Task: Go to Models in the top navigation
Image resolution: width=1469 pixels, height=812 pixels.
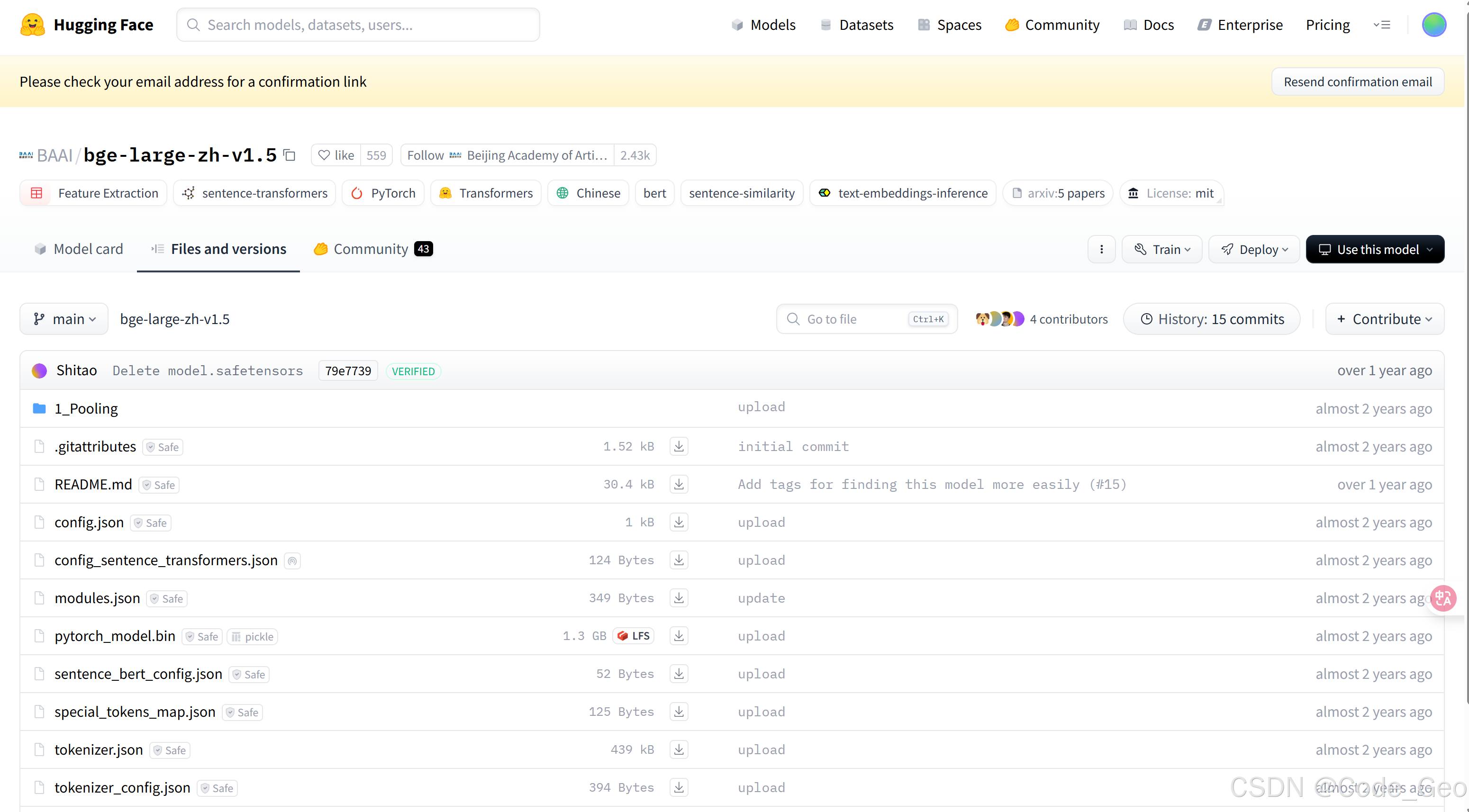Action: point(763,25)
